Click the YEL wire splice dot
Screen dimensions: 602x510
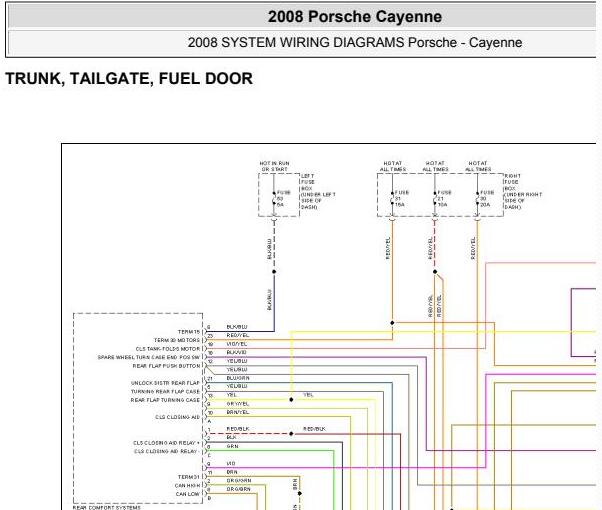pos(291,400)
